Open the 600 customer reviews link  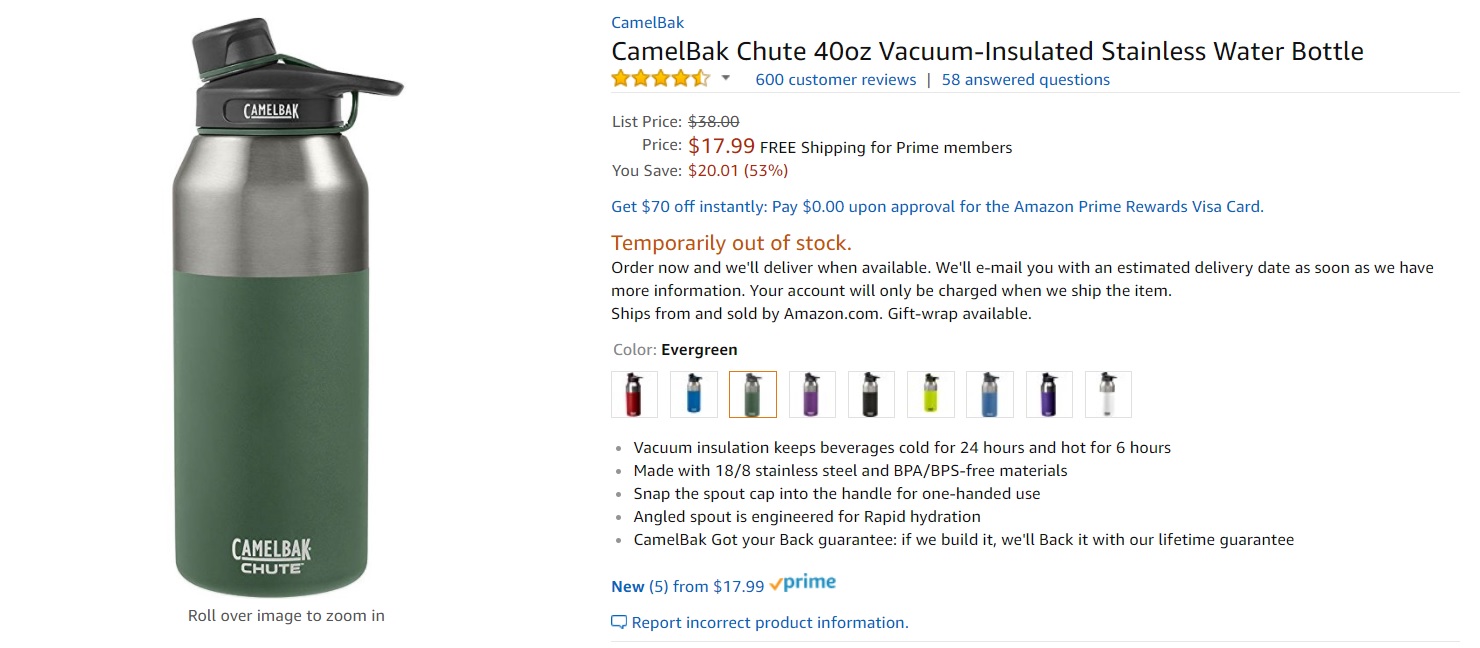pyautogui.click(x=835, y=80)
